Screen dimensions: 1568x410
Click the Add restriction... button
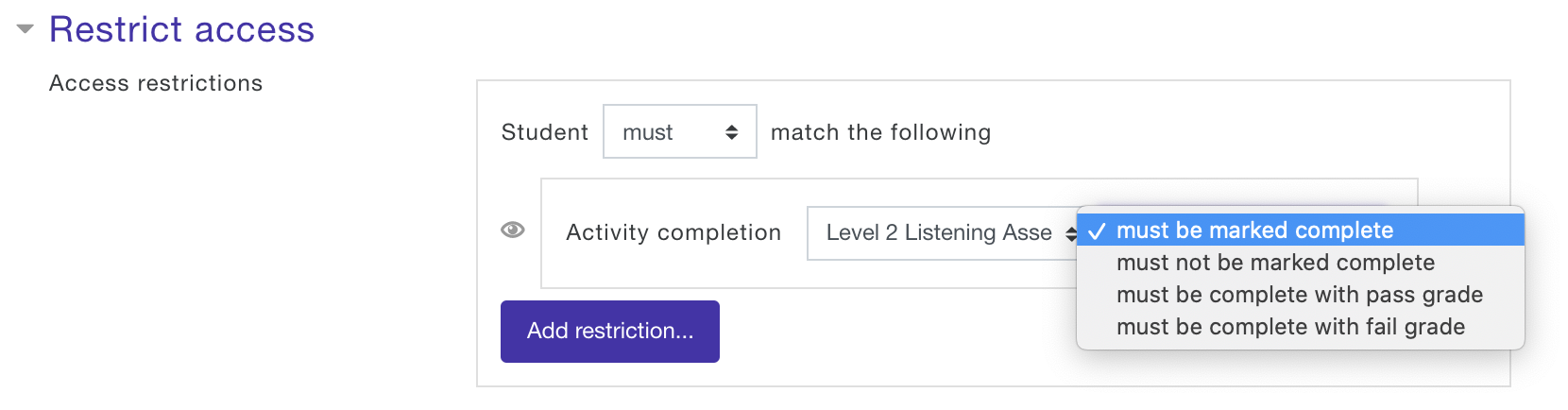coord(610,332)
